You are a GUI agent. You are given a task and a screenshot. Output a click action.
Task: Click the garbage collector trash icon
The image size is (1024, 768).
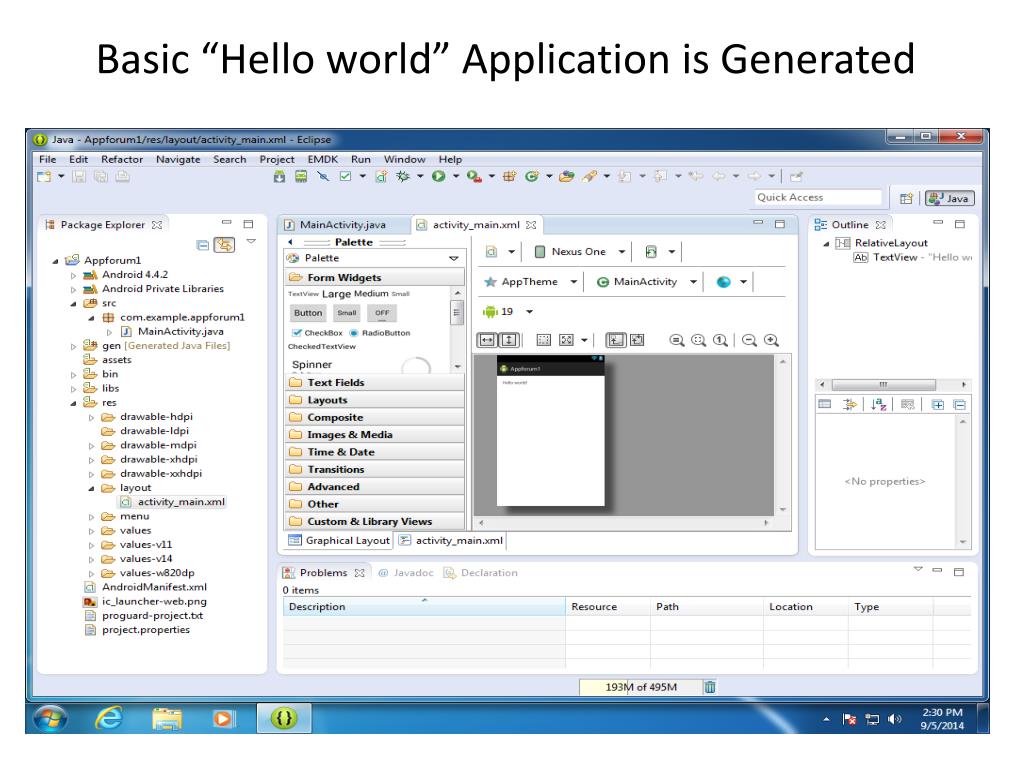(x=710, y=687)
